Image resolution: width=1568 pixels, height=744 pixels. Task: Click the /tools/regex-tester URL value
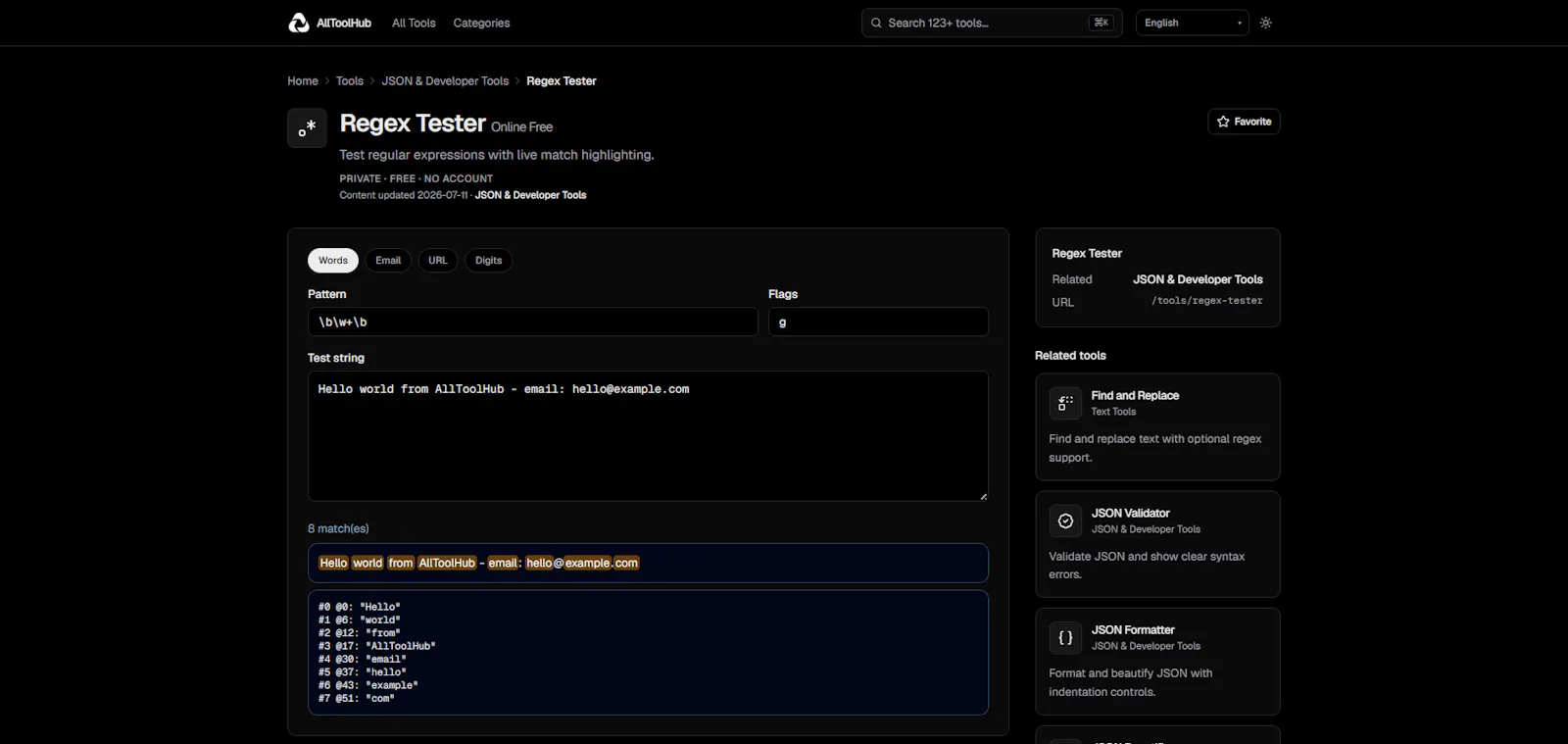1207,301
